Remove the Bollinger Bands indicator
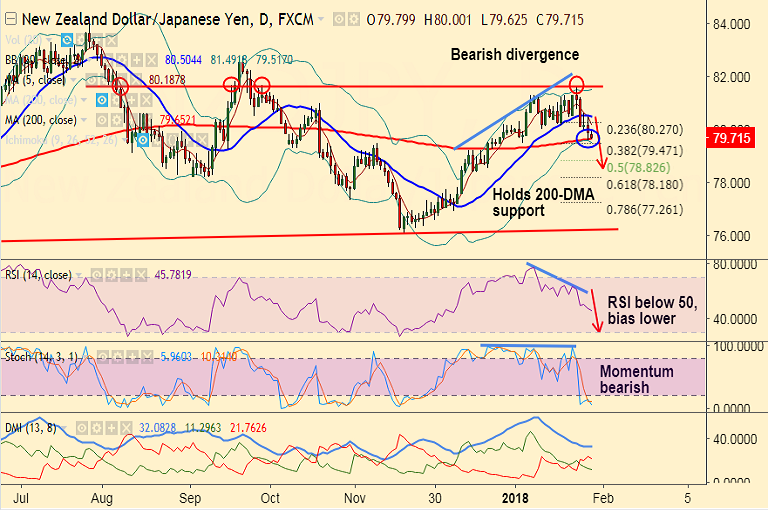The image size is (768, 513). [151, 60]
